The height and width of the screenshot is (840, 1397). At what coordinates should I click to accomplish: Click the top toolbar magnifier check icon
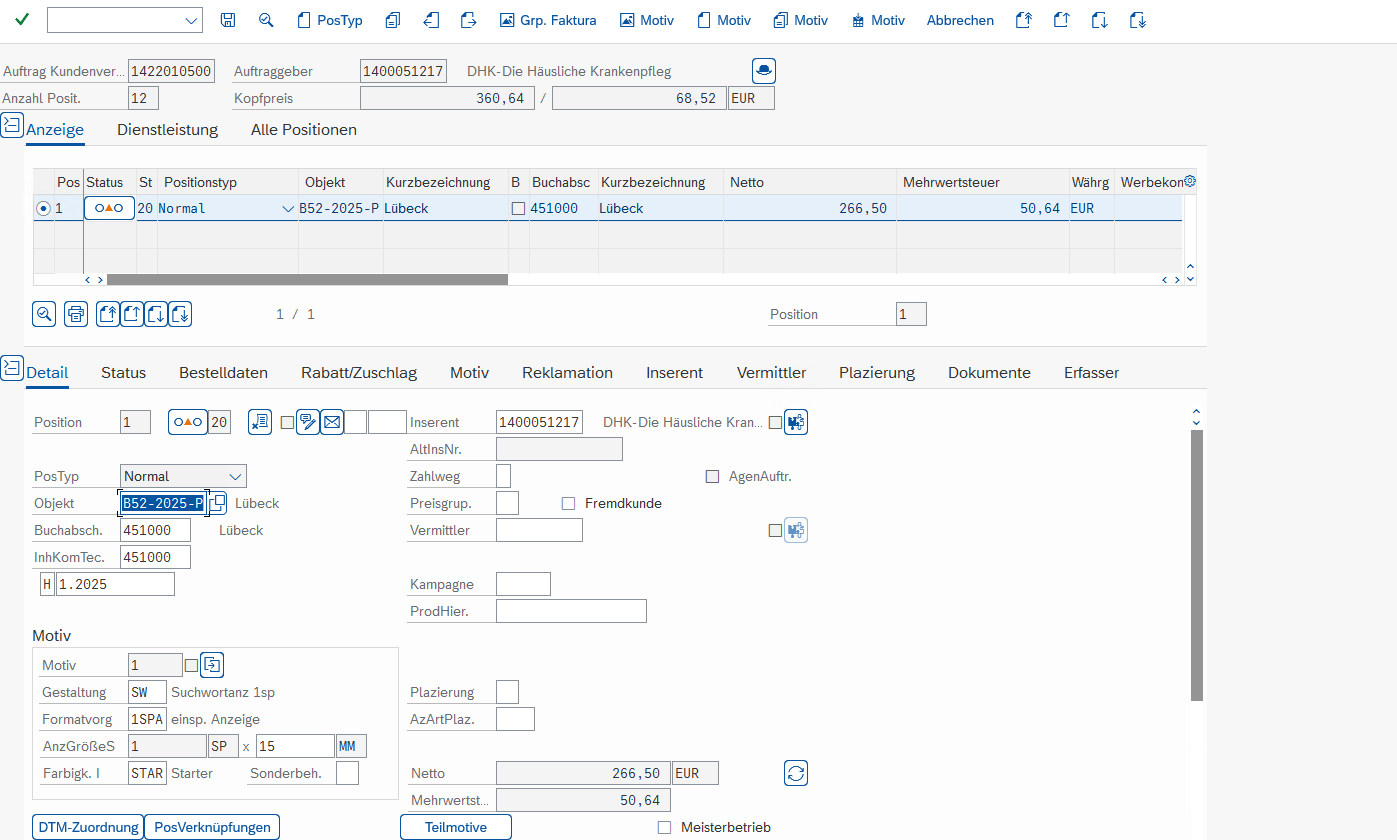pos(266,20)
